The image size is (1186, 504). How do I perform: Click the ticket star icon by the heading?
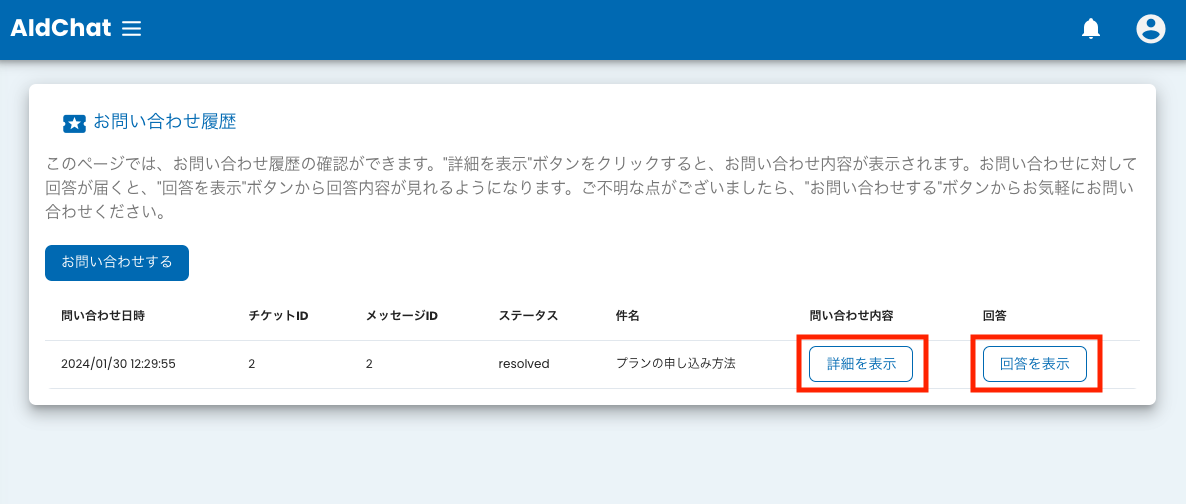[x=74, y=123]
